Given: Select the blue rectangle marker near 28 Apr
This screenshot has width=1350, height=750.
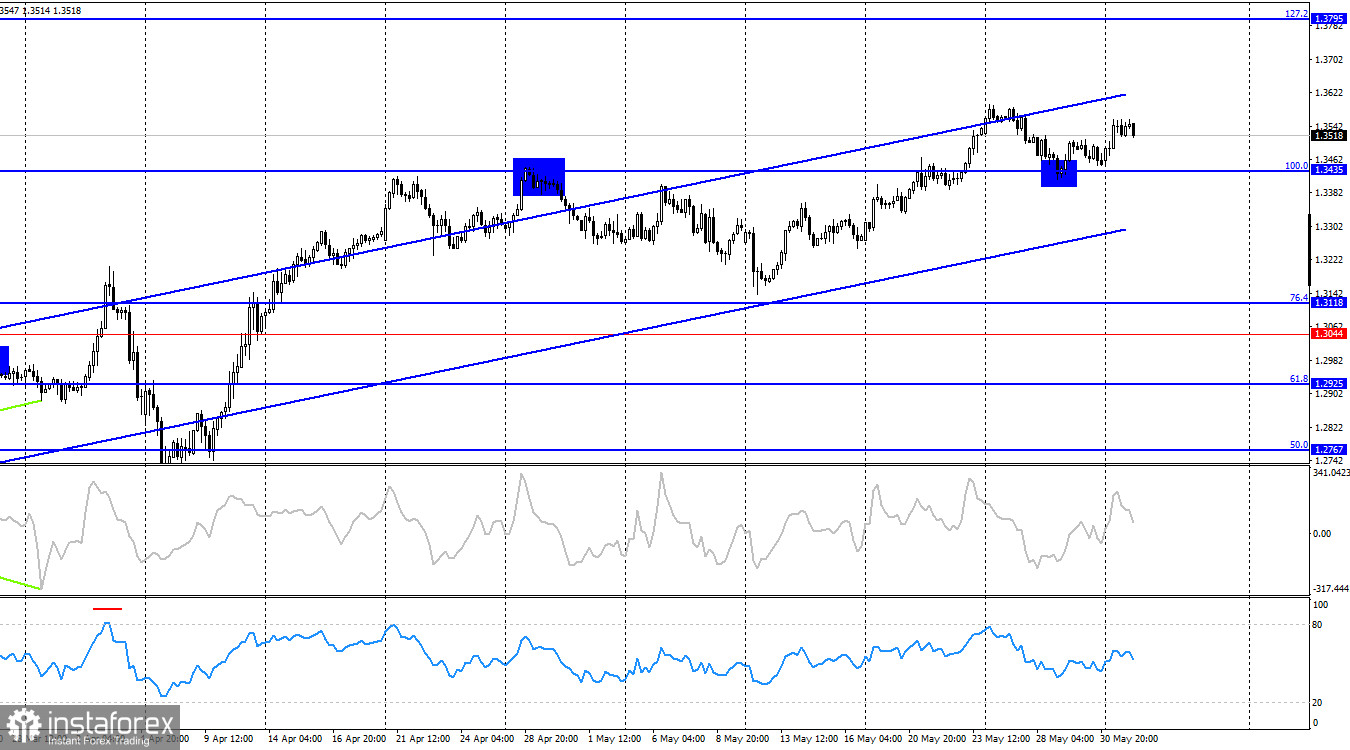Looking at the screenshot, I should point(539,177).
